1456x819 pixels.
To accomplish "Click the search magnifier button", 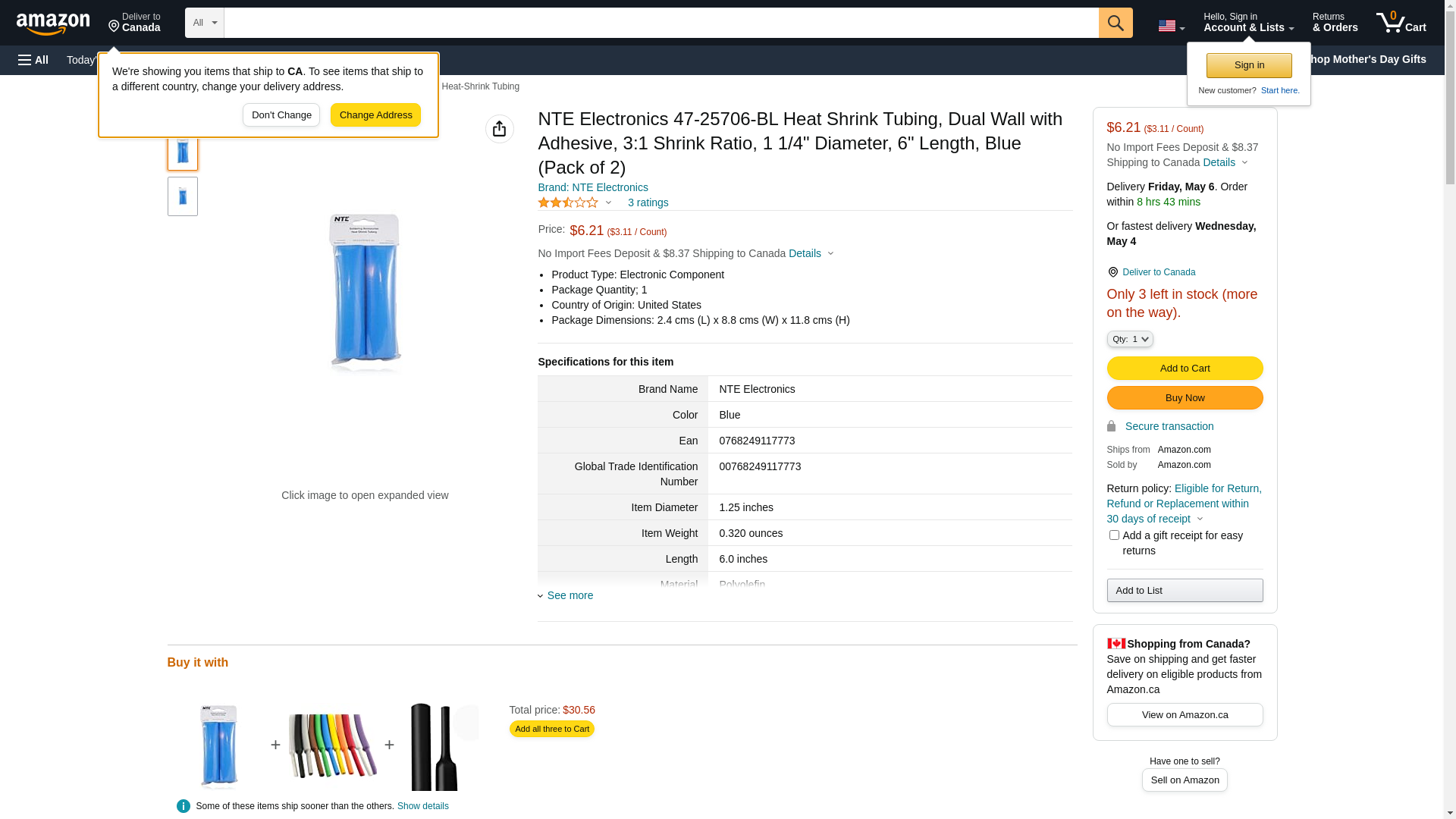I will (1116, 23).
